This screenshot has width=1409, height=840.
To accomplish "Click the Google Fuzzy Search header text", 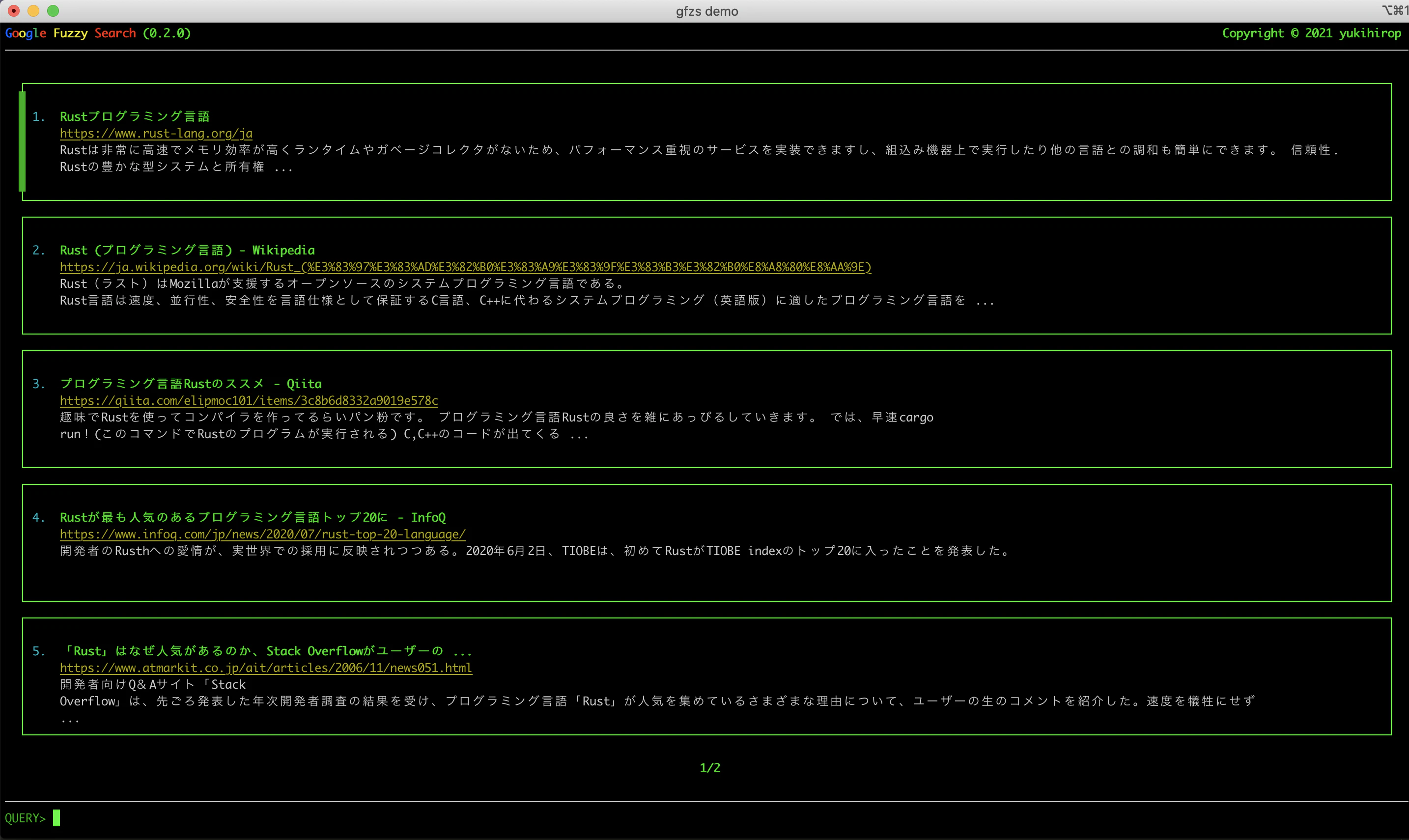I will pos(98,33).
